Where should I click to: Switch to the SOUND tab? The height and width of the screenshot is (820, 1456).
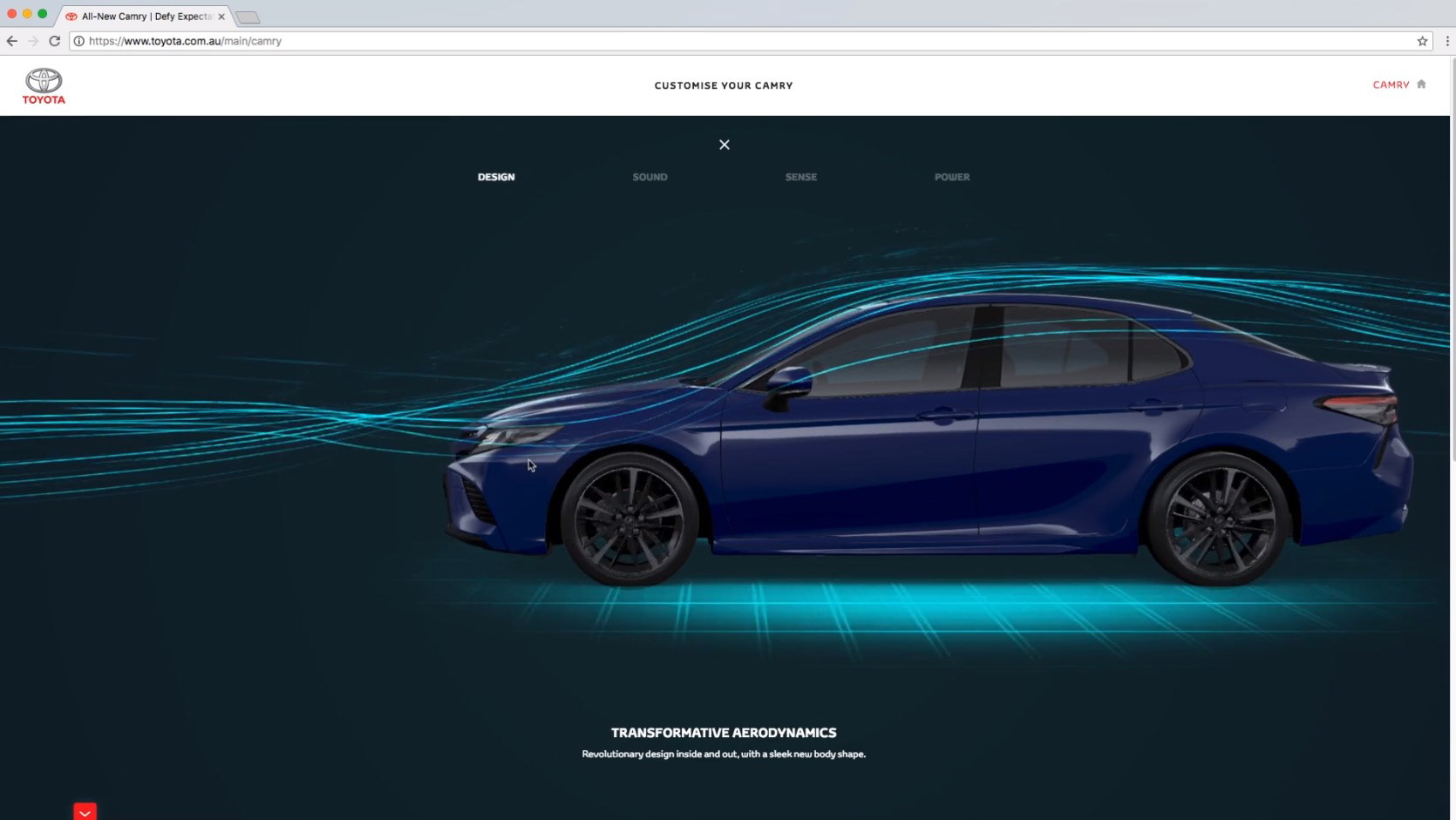[650, 177]
